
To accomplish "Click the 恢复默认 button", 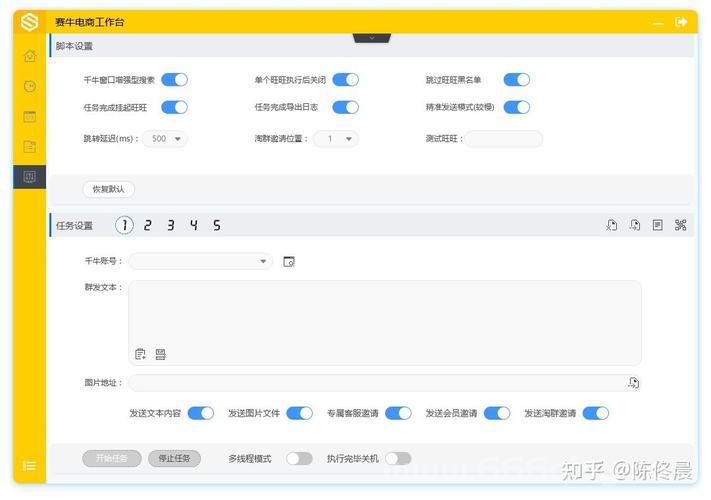I will coord(109,189).
